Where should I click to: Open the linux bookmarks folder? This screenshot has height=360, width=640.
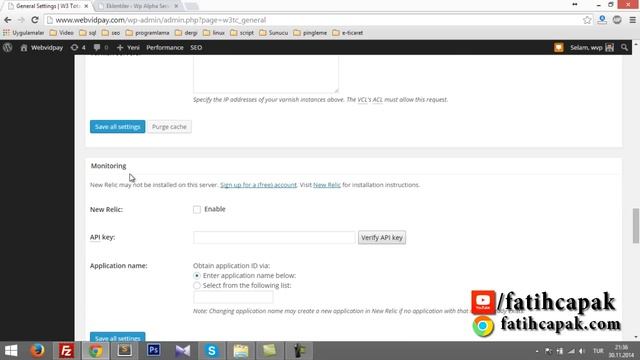coord(214,33)
